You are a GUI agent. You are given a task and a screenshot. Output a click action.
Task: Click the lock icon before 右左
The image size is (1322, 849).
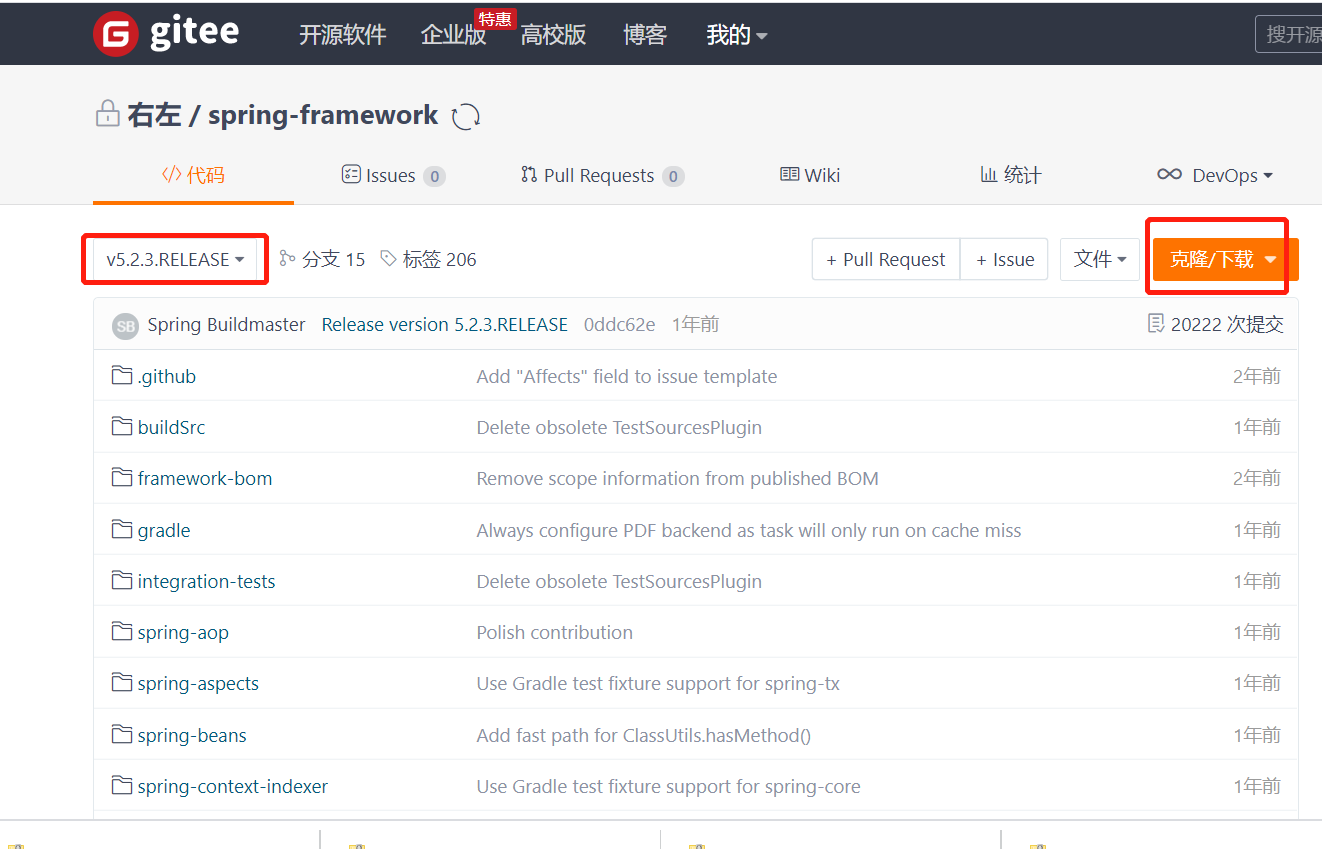click(107, 114)
